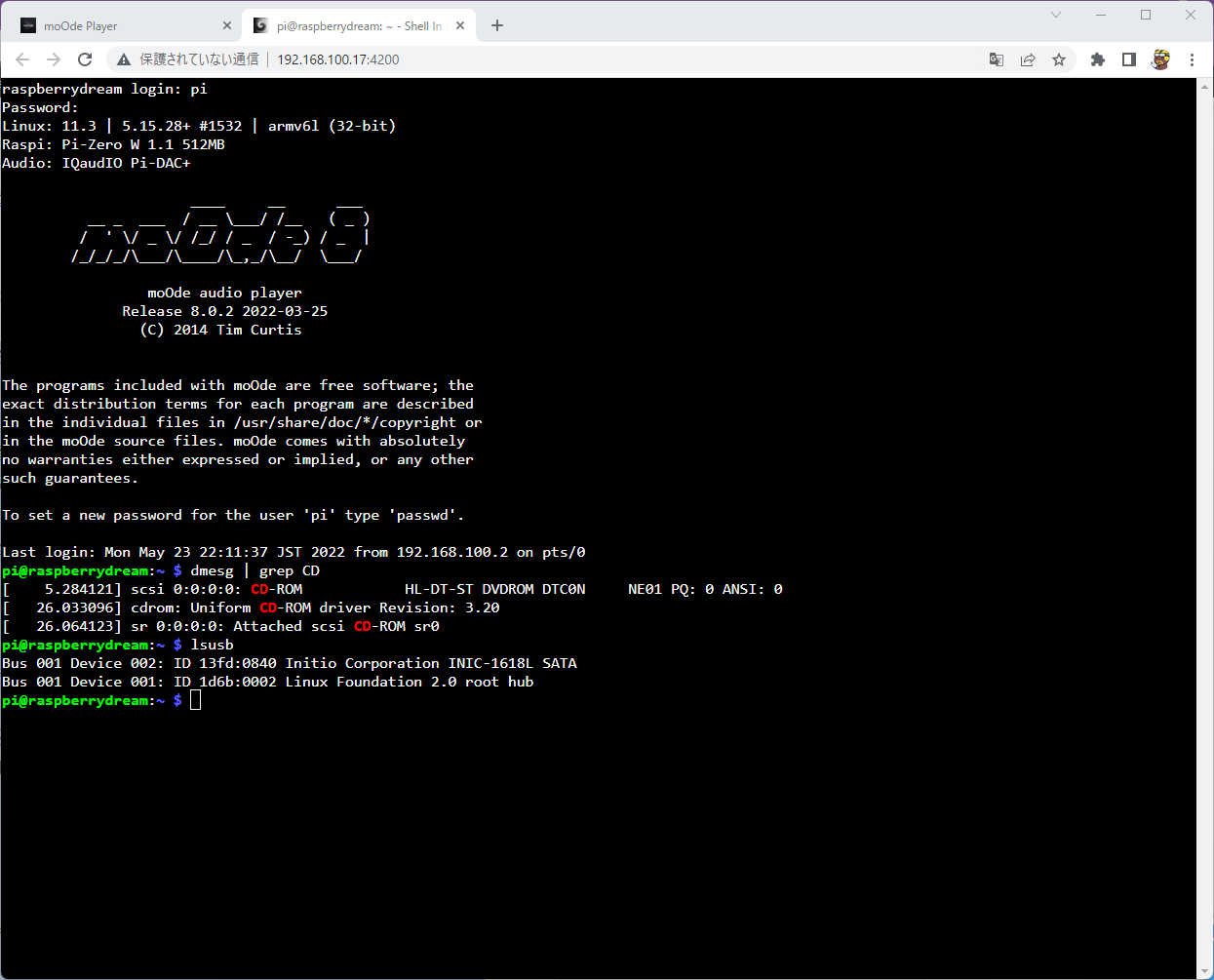Click the terminal cursor at the prompt
This screenshot has height=980, width=1214.
tap(195, 700)
